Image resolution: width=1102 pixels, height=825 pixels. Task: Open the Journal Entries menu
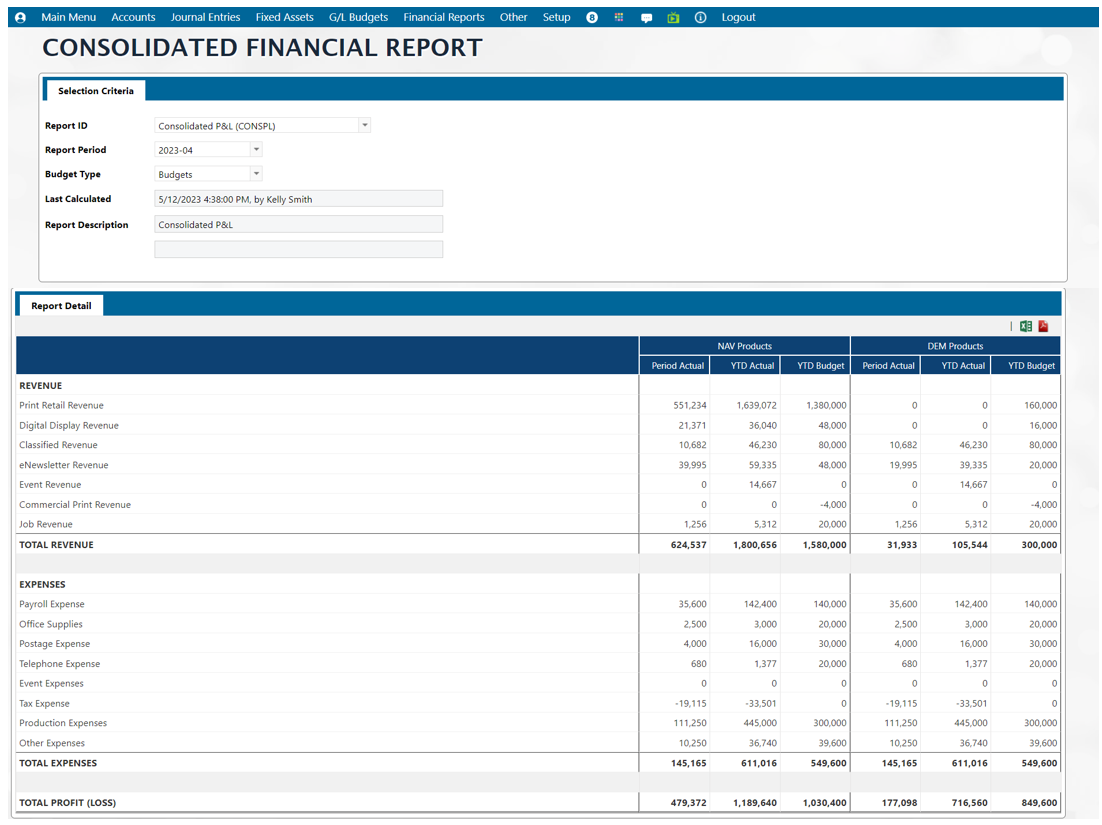pyautogui.click(x=205, y=18)
